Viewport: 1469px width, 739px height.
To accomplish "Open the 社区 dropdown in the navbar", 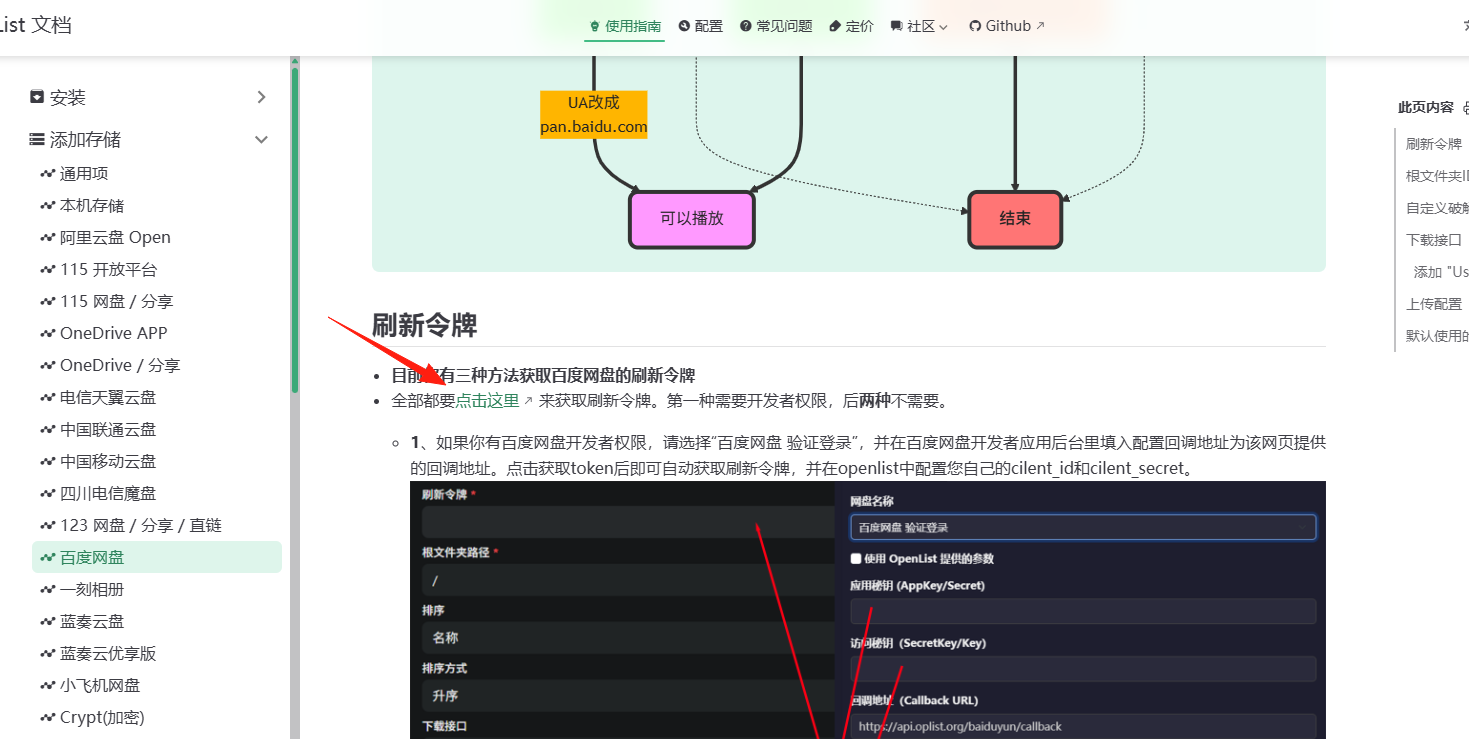I will click(919, 26).
